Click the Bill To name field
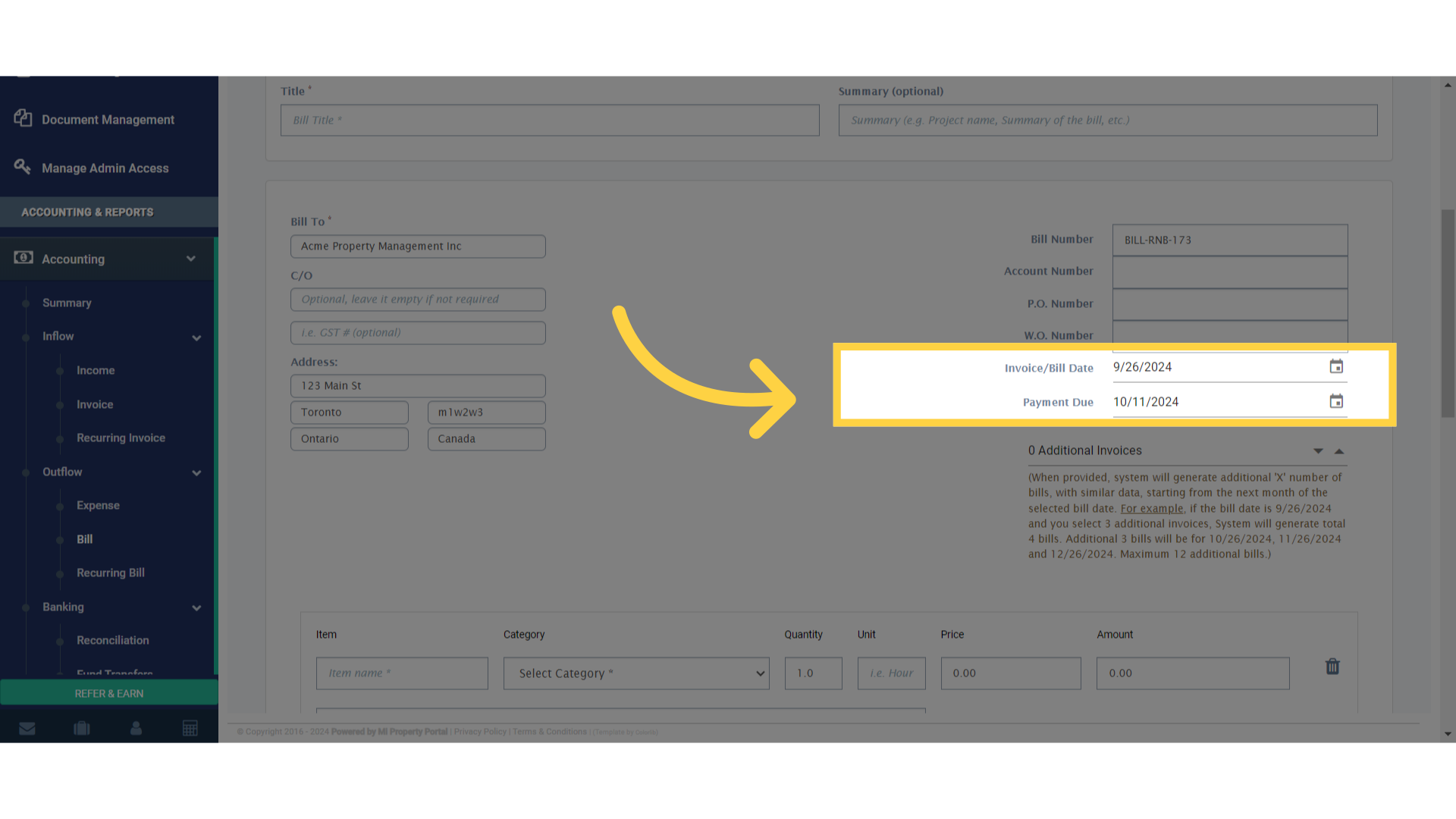This screenshot has height=819, width=1456. point(418,246)
